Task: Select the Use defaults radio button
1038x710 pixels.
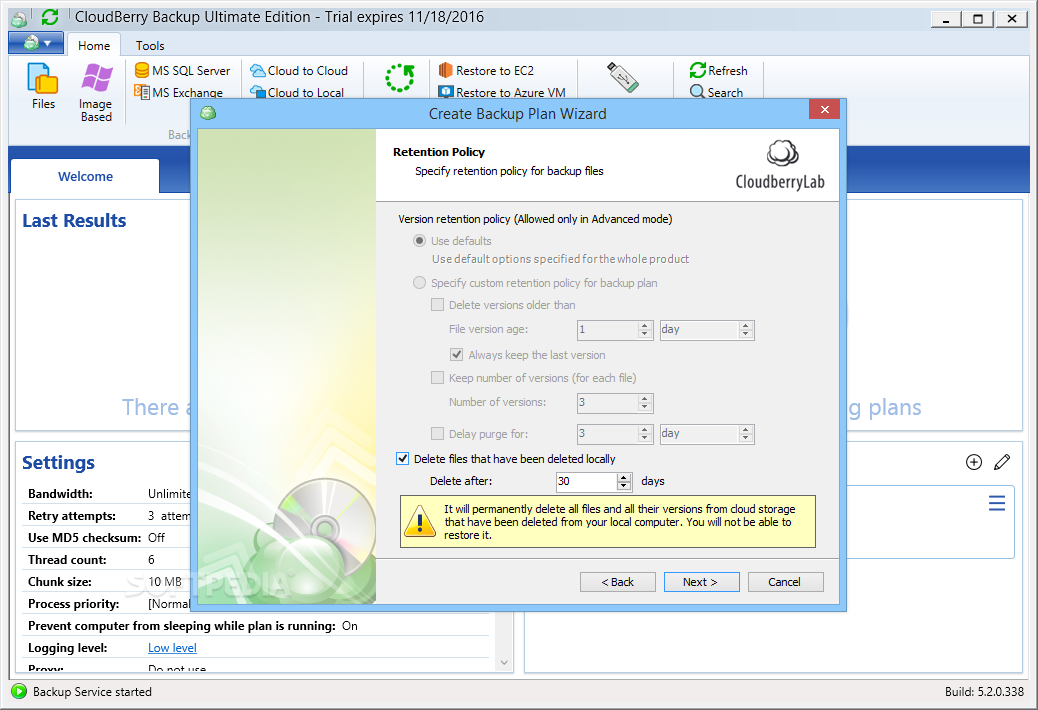Action: tap(419, 241)
